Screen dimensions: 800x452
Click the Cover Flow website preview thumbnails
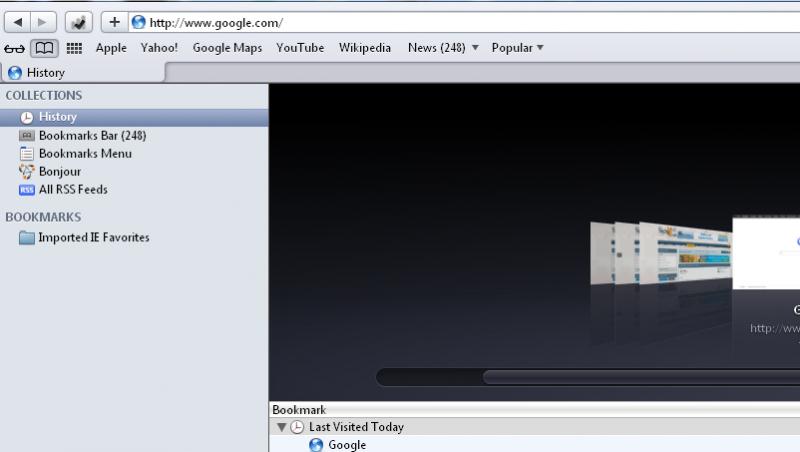[661, 253]
